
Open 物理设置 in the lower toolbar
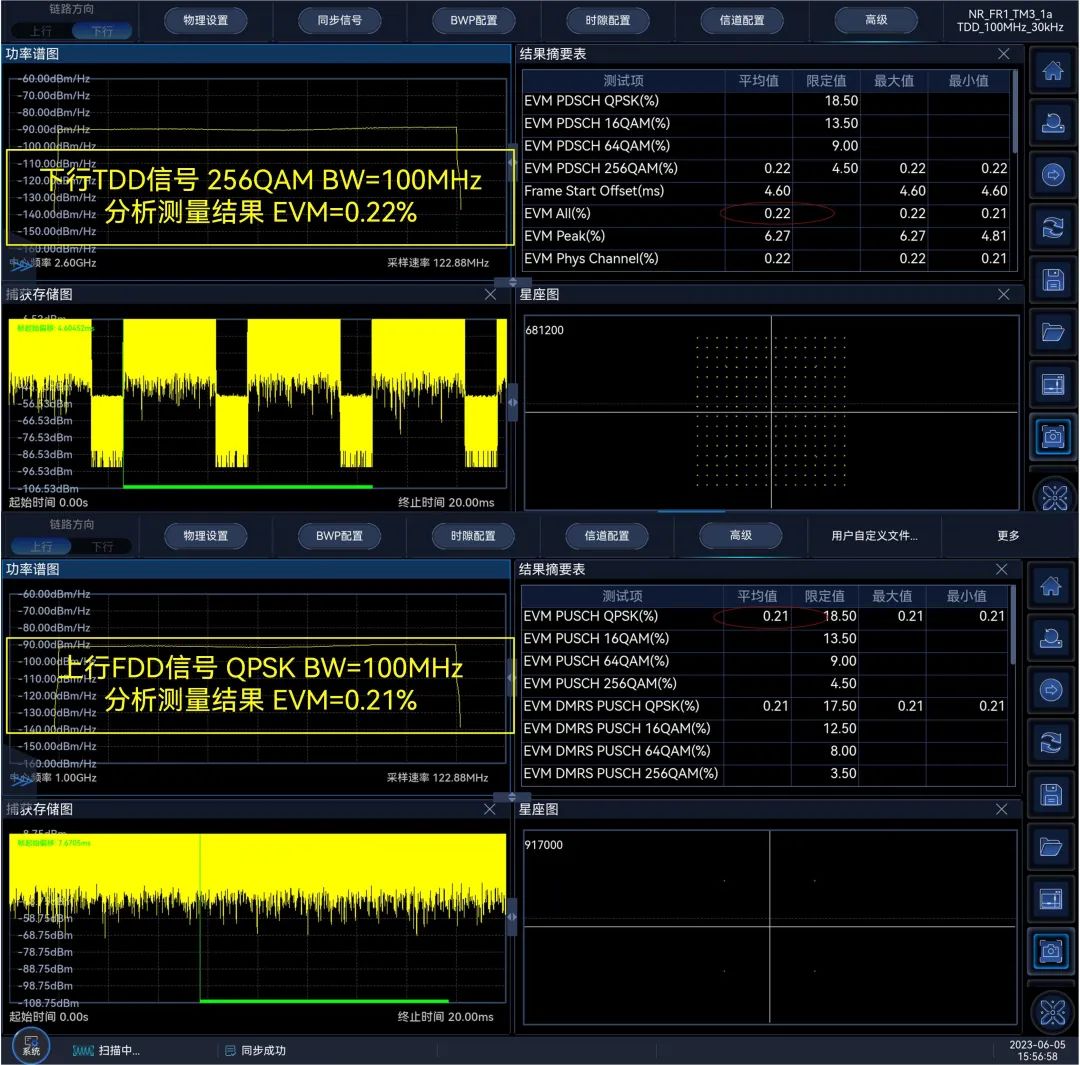pyautogui.click(x=205, y=535)
